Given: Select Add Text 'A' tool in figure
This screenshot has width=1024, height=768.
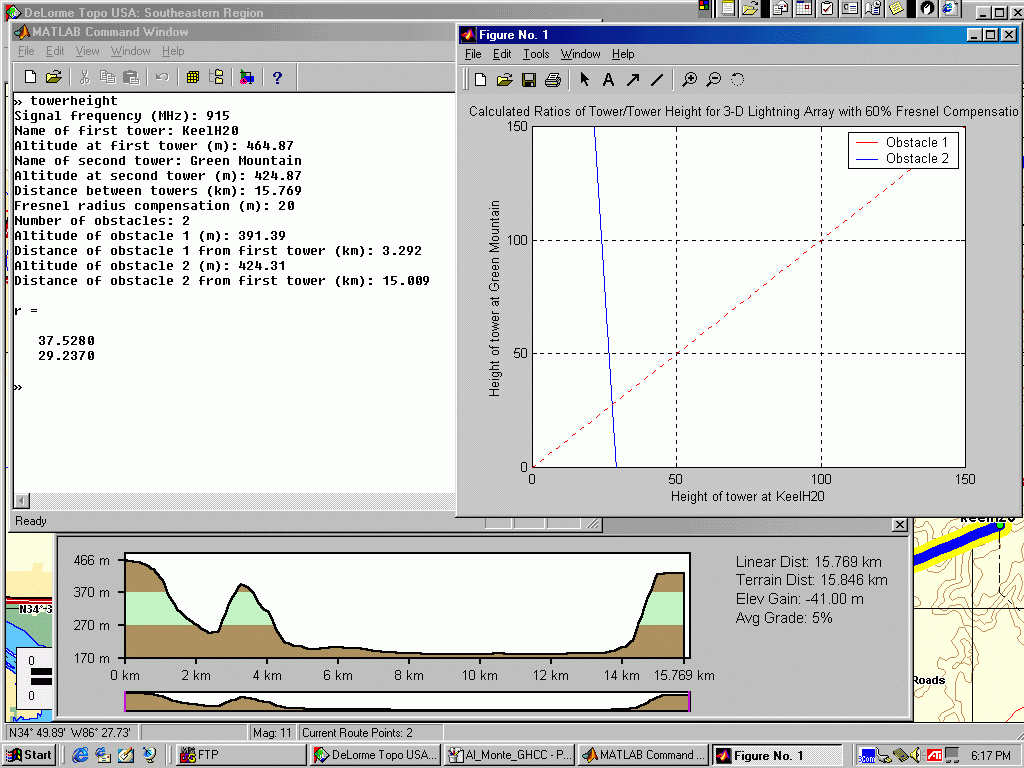Looking at the screenshot, I should point(608,80).
